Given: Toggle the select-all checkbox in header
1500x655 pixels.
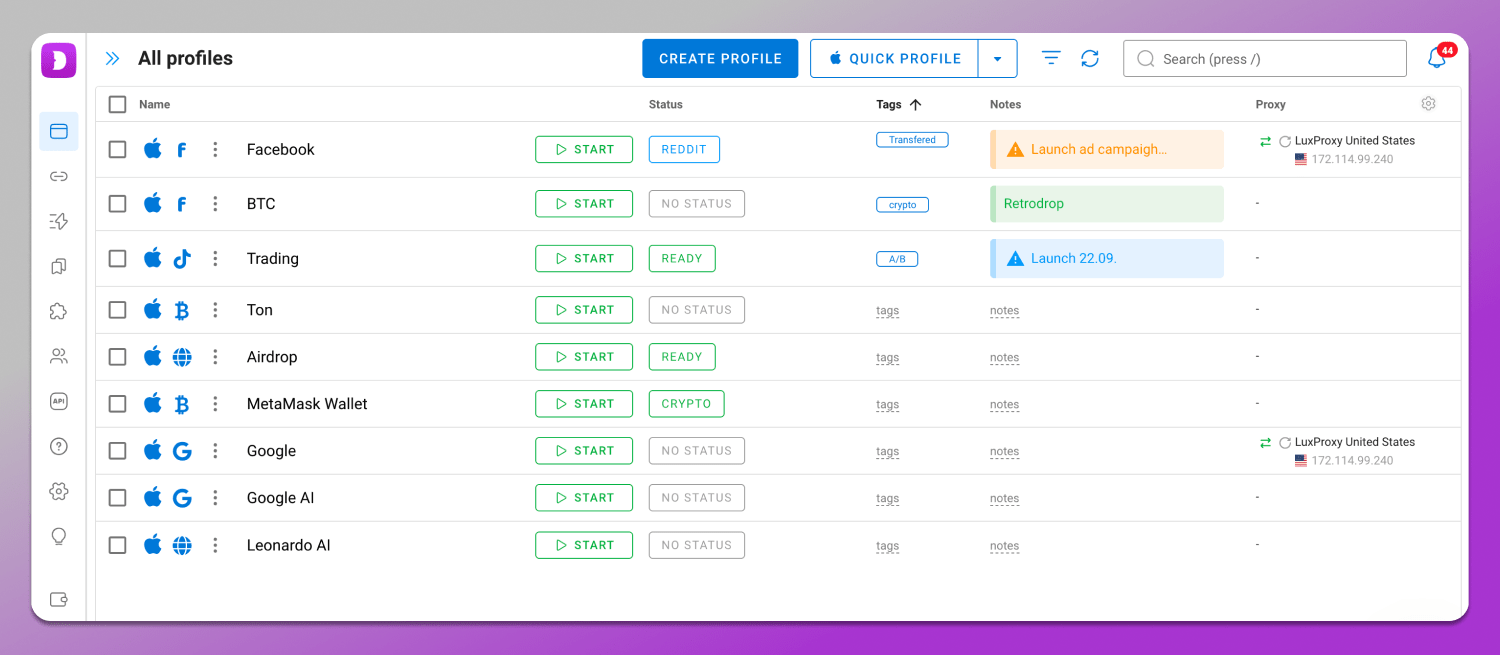Looking at the screenshot, I should point(118,104).
